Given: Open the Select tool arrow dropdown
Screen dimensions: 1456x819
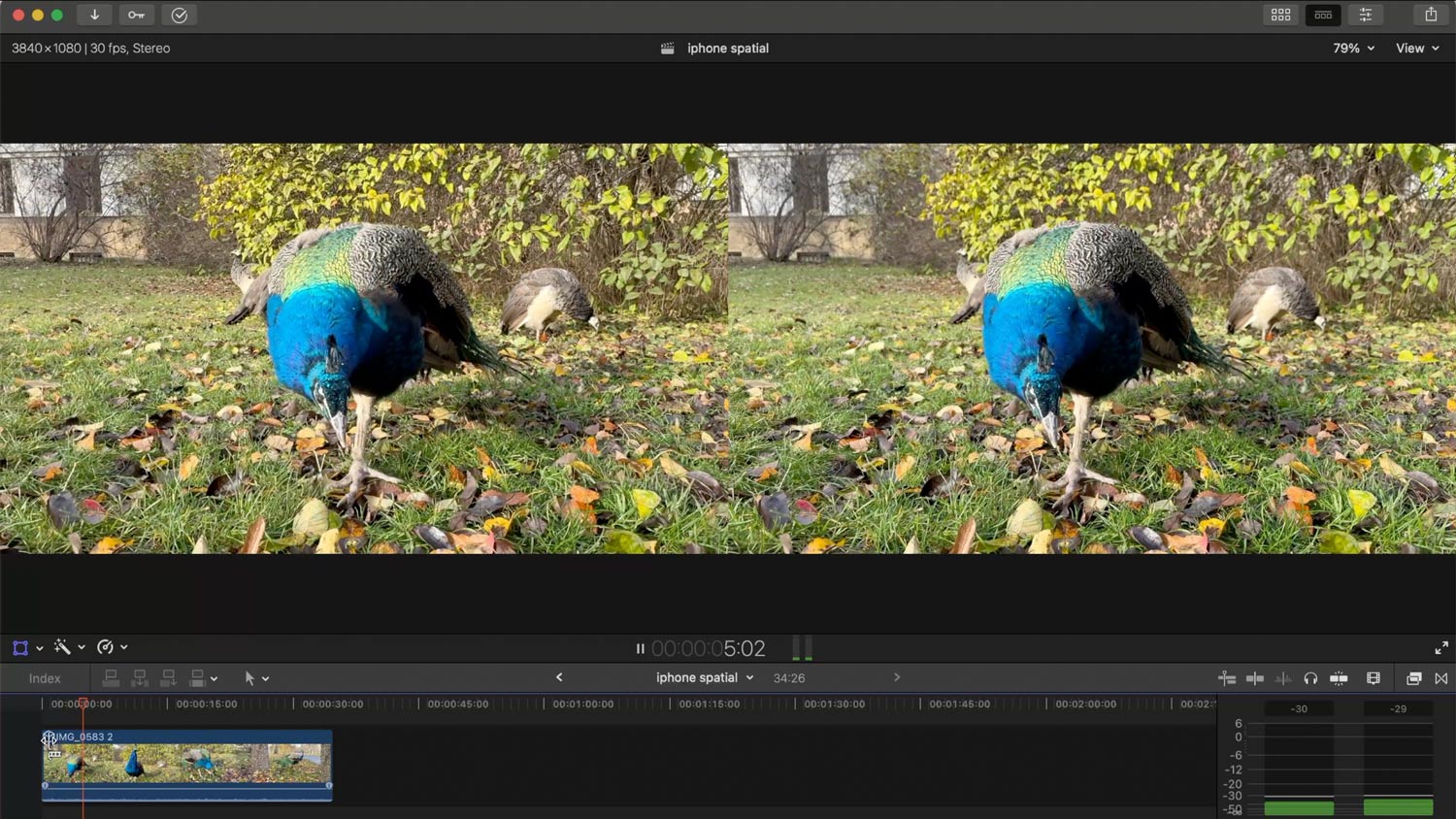Looking at the screenshot, I should point(255,678).
